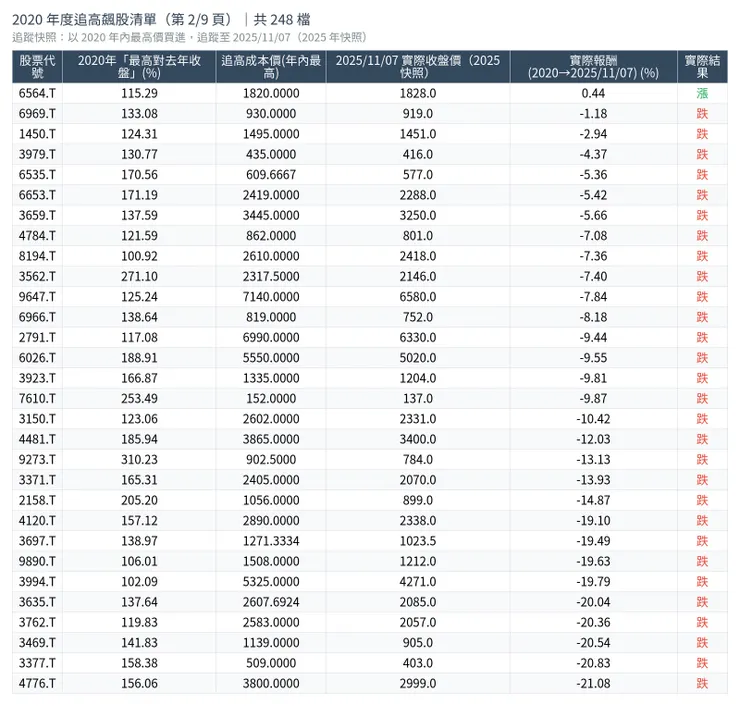Viewport: 740px width, 706px height.
Task: Click stock code 4784.T
Action: (37, 235)
